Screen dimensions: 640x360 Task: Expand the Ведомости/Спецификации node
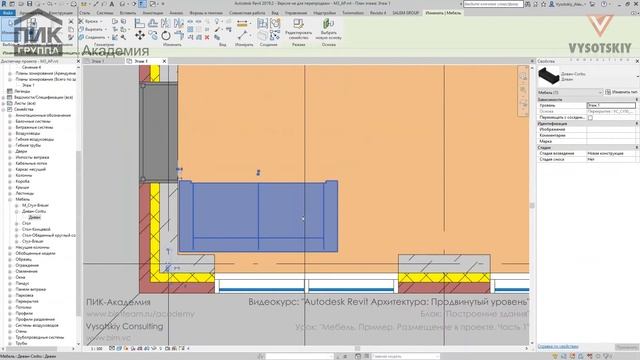(x=4, y=98)
